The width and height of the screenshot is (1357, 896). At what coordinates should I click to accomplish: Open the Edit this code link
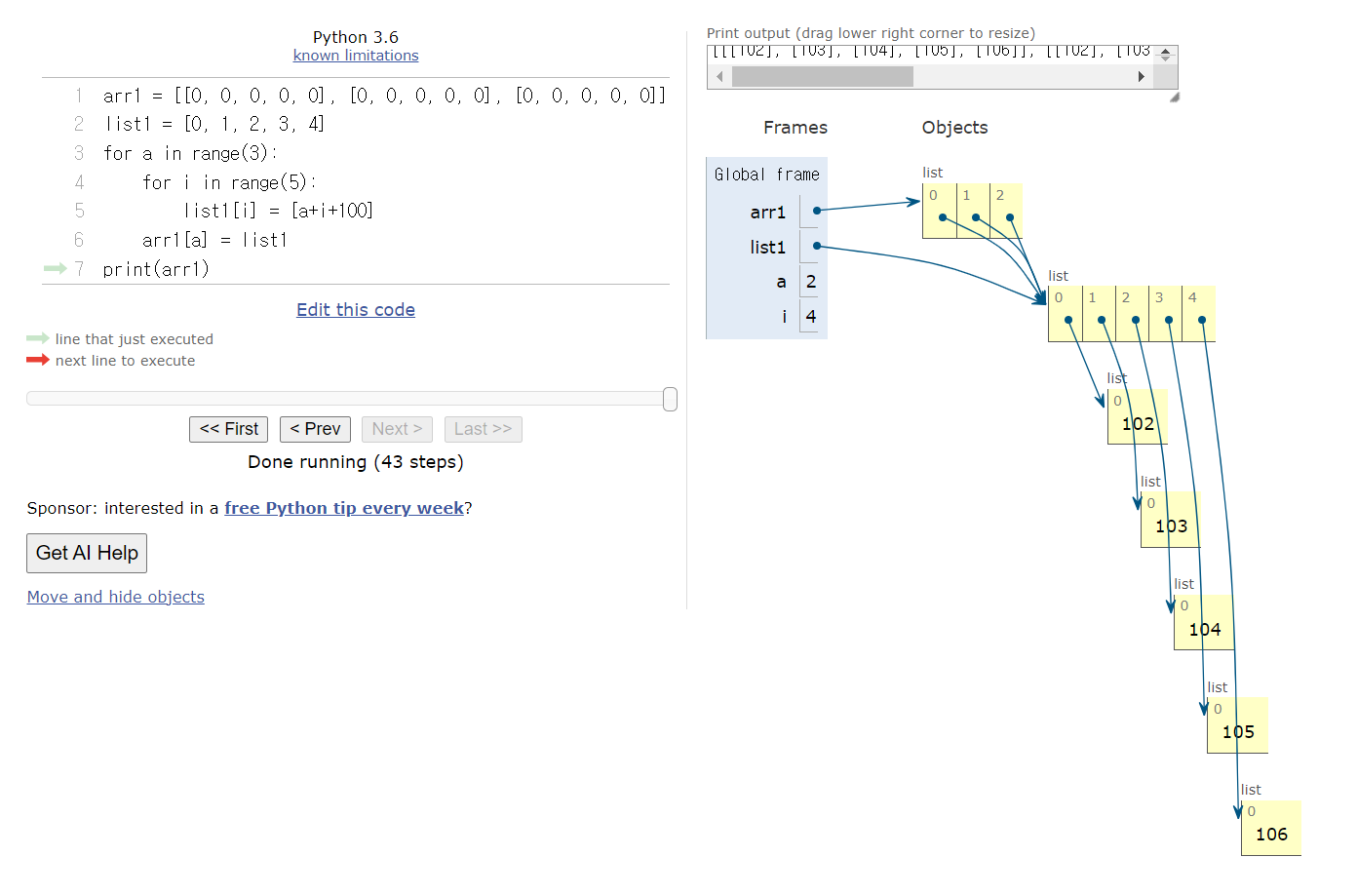coord(356,310)
